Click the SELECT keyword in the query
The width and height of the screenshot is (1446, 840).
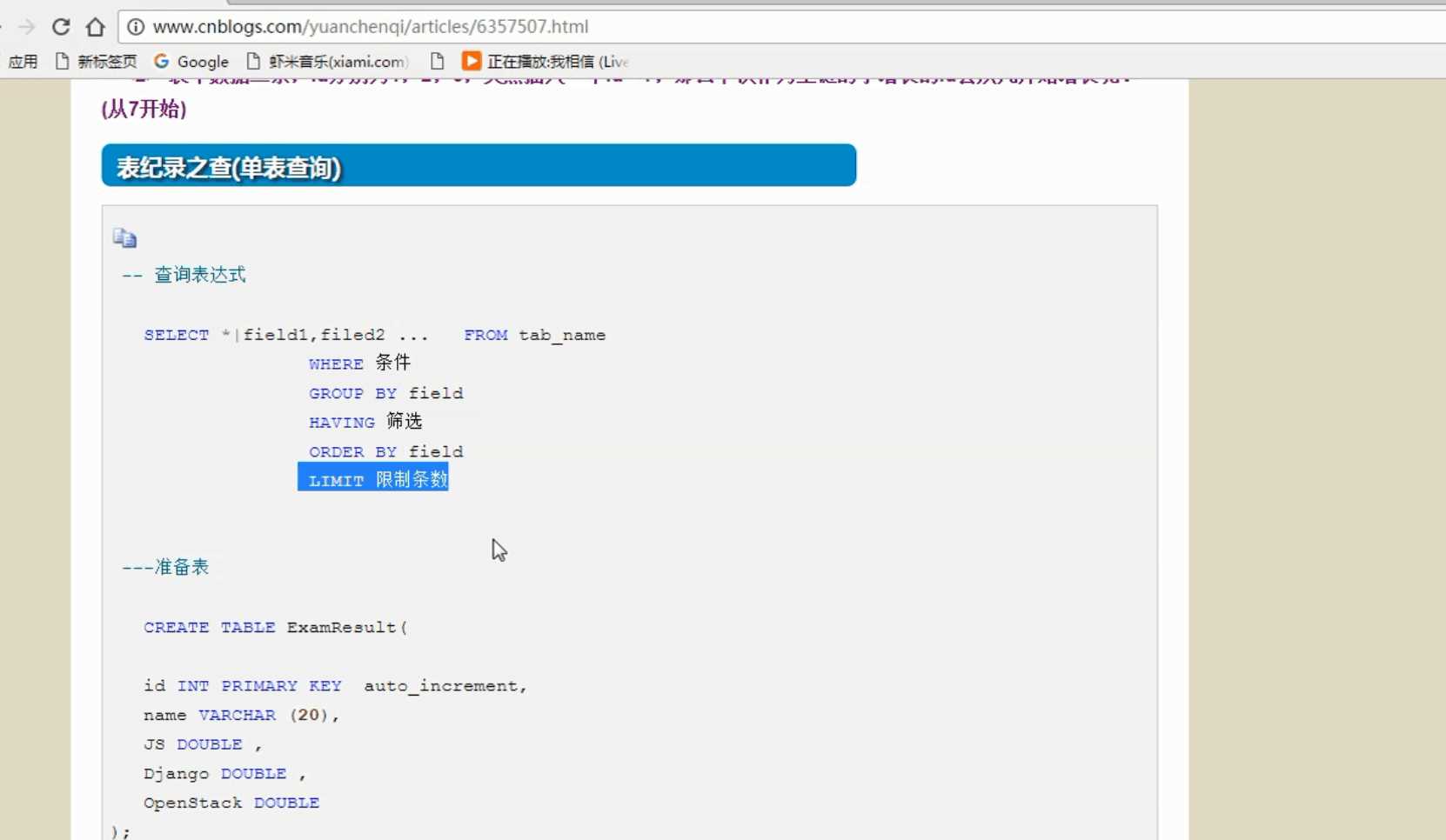point(177,335)
